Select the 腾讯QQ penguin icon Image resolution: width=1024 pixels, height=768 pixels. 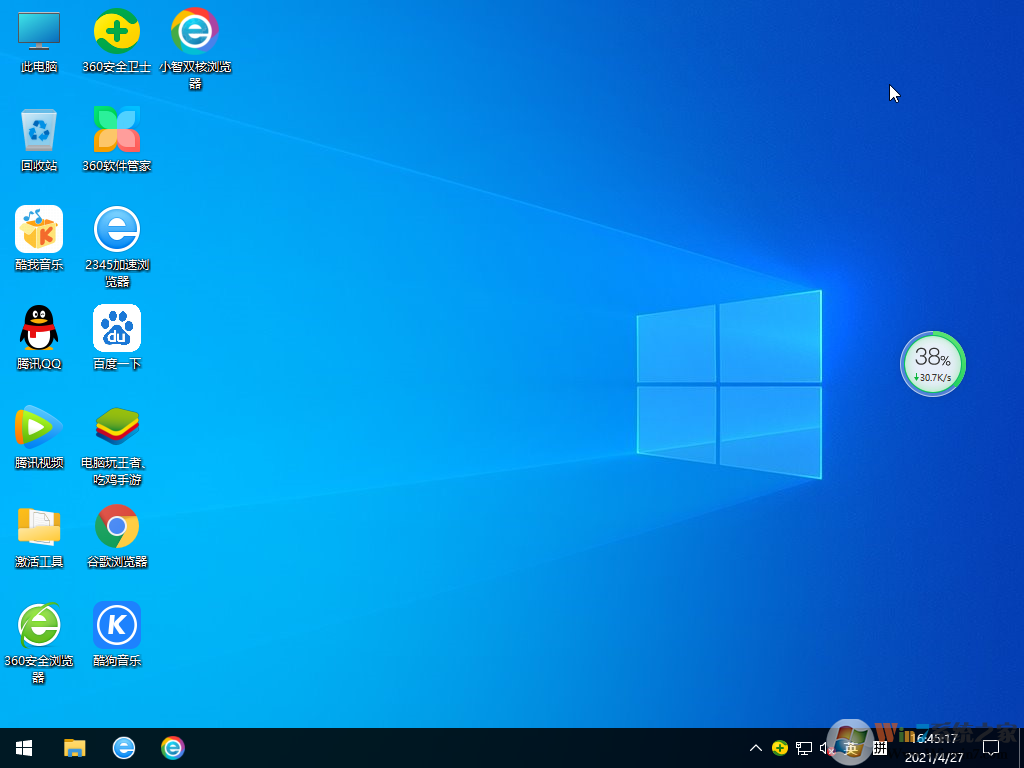click(39, 328)
